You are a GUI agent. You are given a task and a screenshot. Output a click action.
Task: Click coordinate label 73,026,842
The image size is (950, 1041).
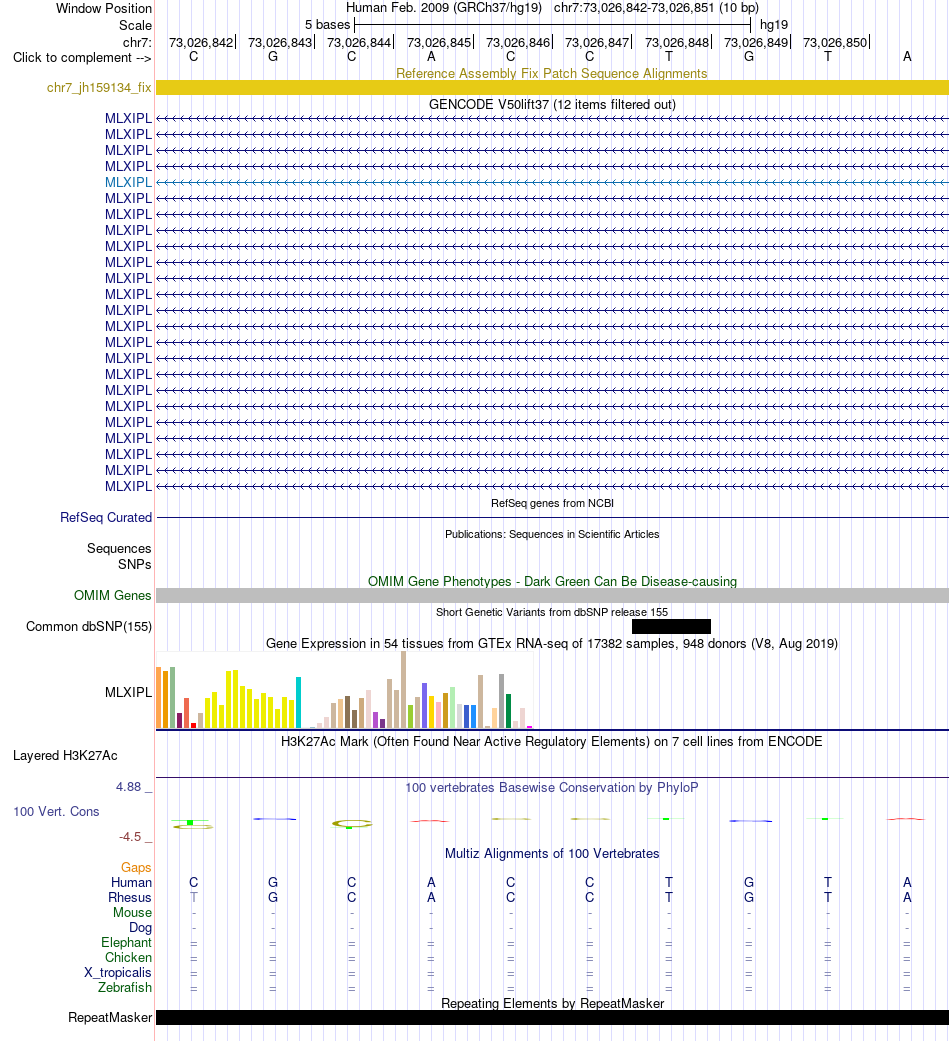[201, 42]
